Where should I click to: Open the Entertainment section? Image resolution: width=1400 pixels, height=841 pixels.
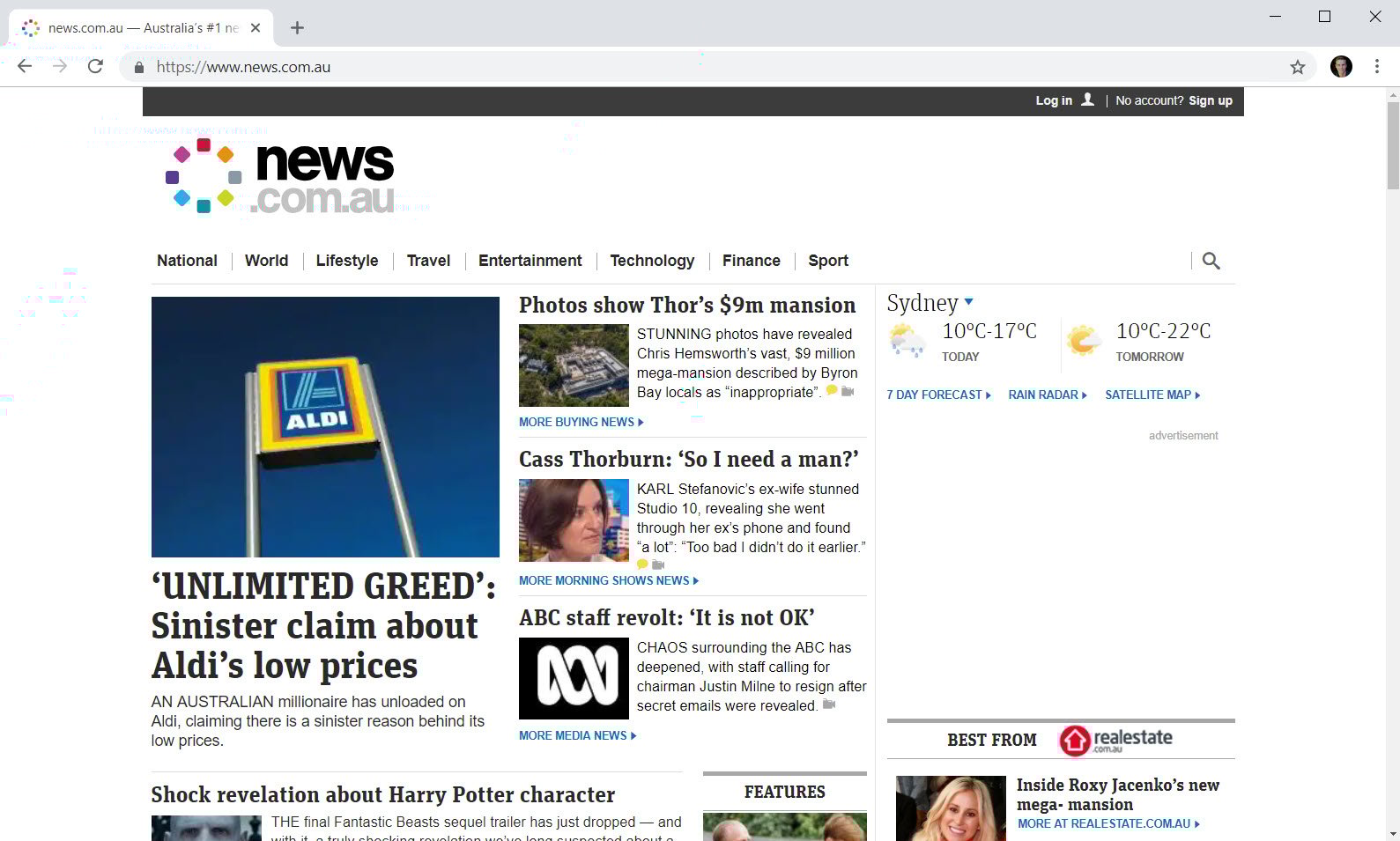pyautogui.click(x=530, y=261)
